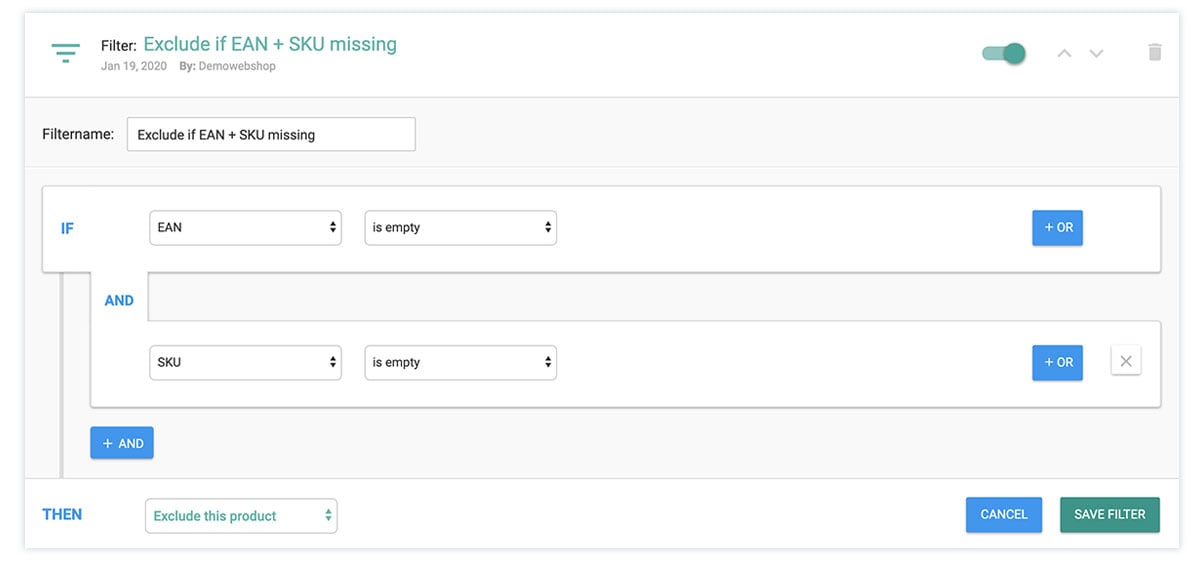Click the filter title heading link
Screen dimensions: 1200x565
tap(270, 44)
